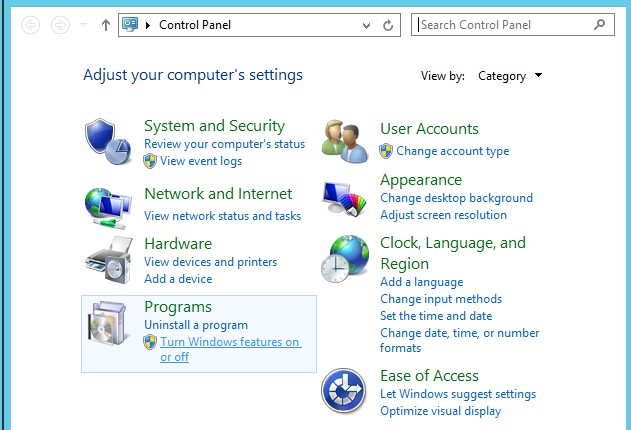Viewport: 631px width, 430px height.
Task: Click the Network and Internet globe icon
Action: tap(108, 207)
